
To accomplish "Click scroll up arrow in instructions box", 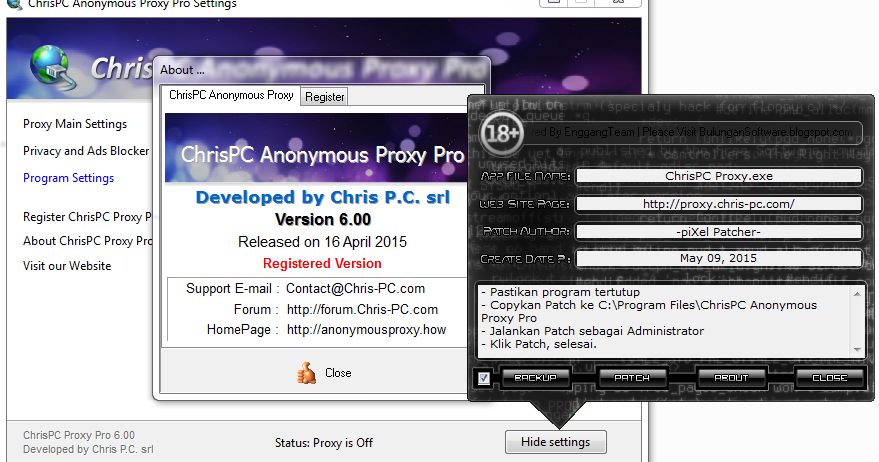I will coord(857,293).
